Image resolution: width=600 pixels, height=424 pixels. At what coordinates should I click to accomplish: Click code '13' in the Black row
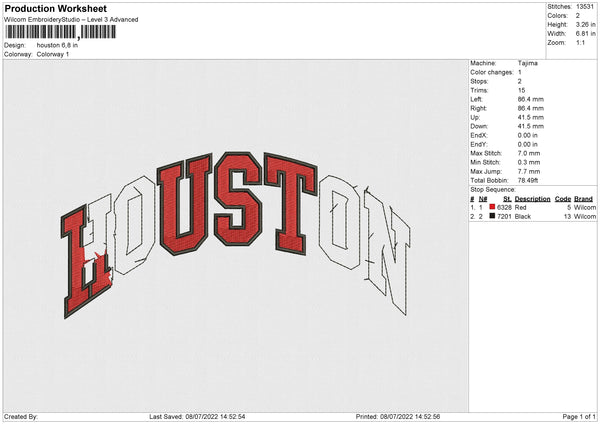tap(567, 217)
